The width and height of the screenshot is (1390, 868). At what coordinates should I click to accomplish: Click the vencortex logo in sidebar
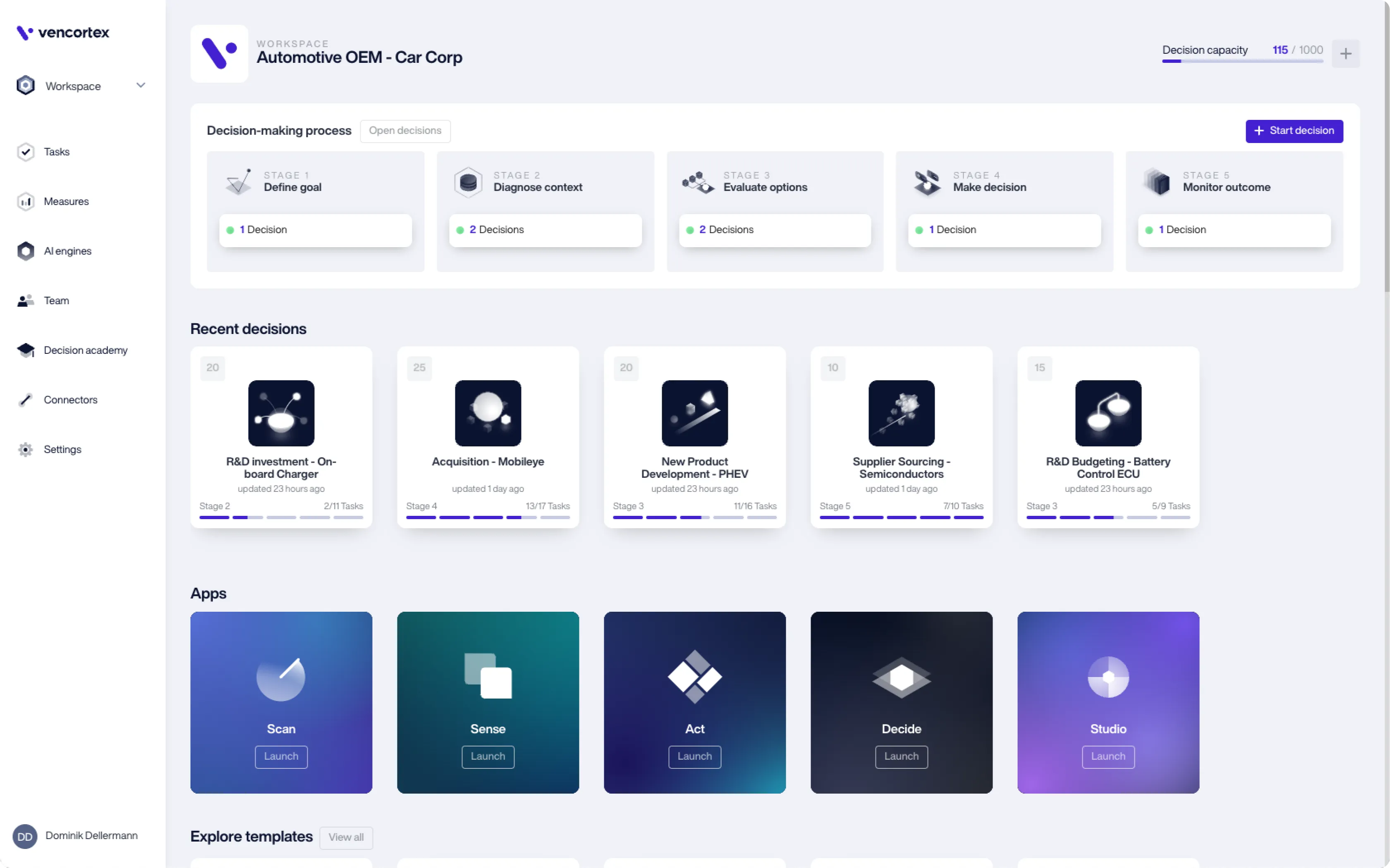(62, 33)
